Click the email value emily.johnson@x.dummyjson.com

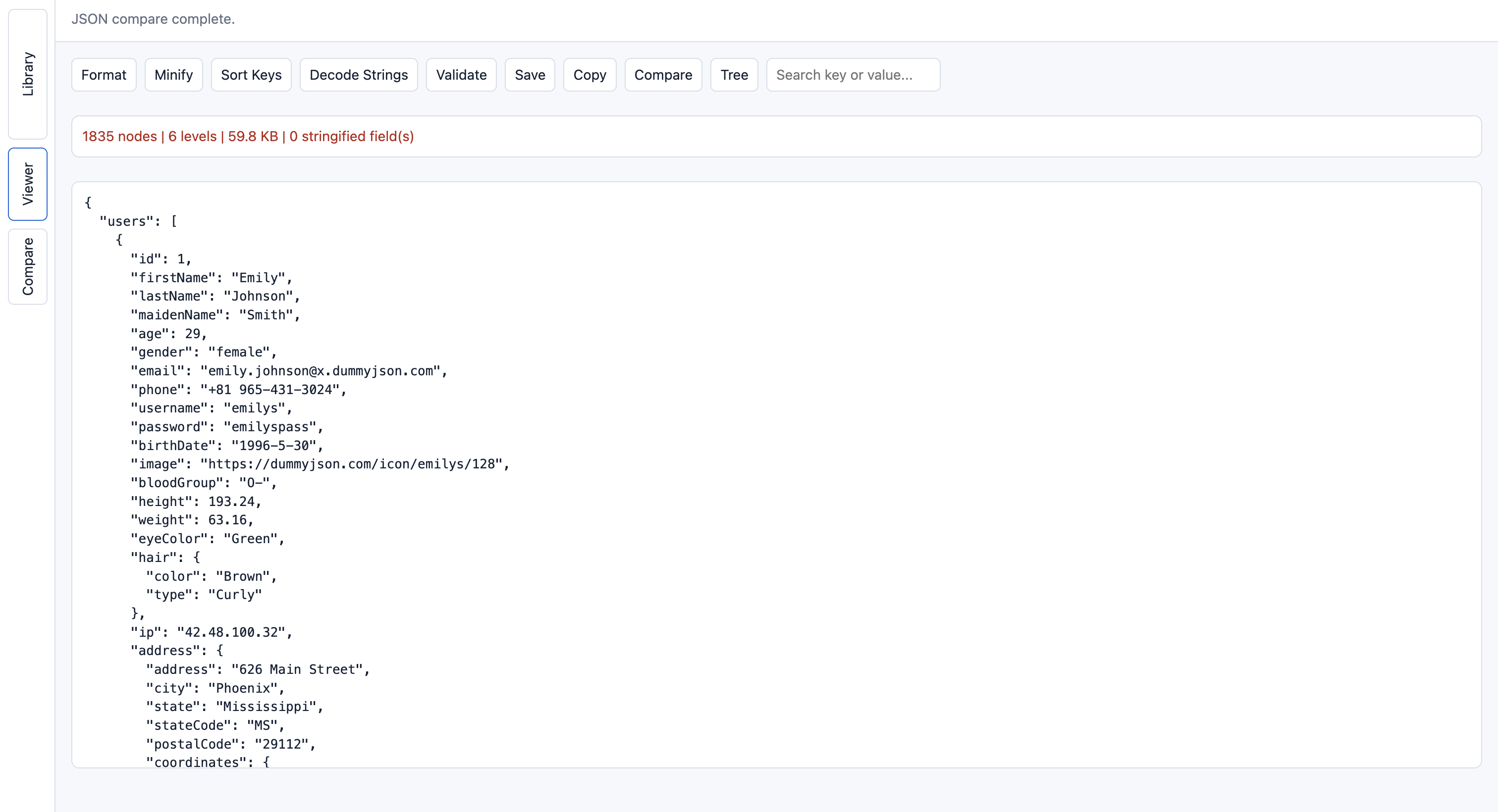pyautogui.click(x=321, y=371)
